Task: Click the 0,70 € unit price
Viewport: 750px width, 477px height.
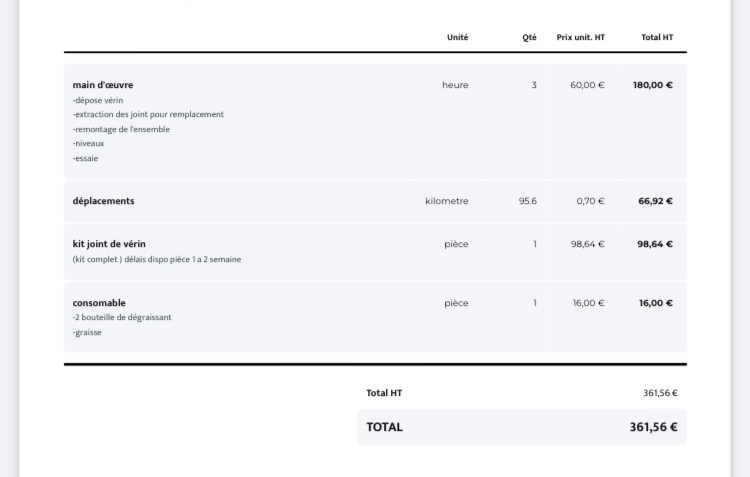Action: [x=590, y=201]
